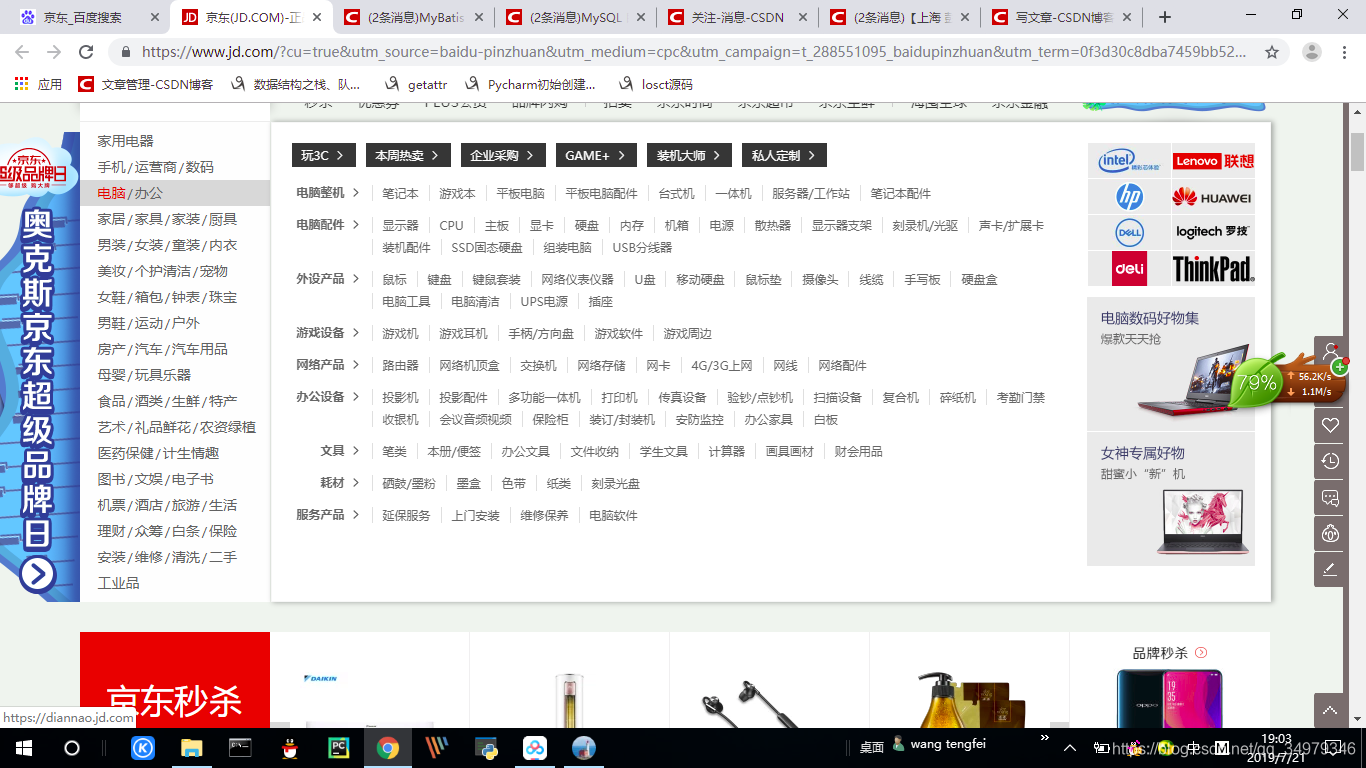Open the HP brand logo
The image size is (1366, 768).
click(x=1129, y=197)
